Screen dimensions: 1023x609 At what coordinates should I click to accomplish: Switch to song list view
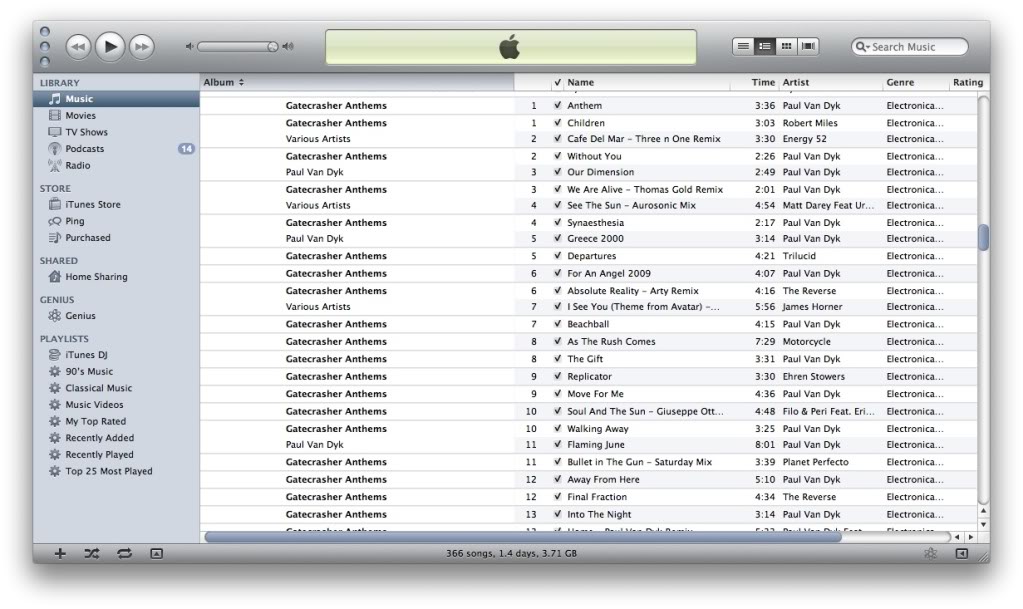(x=743, y=46)
